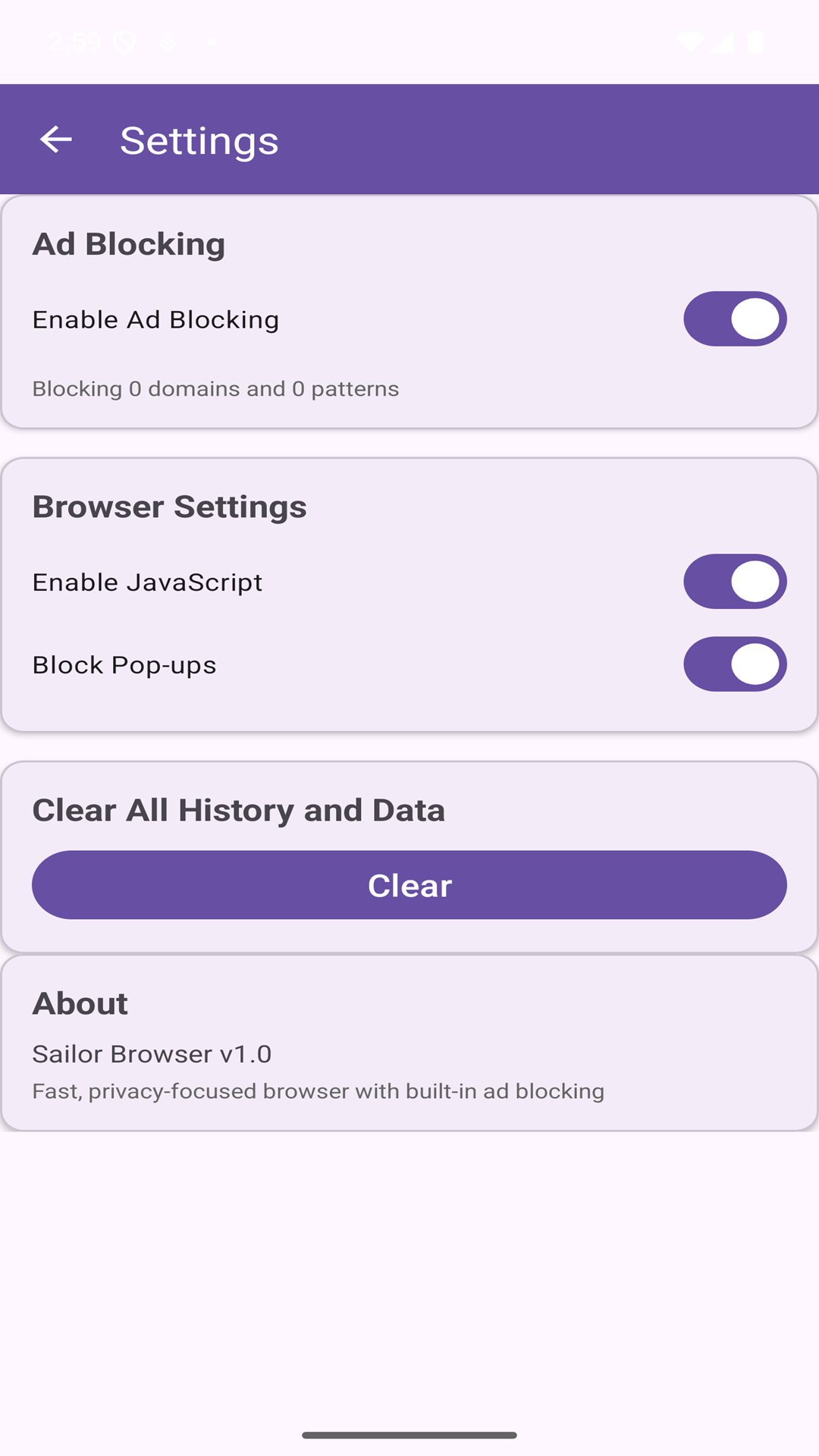Tap the back arrow in the header

pyautogui.click(x=56, y=140)
